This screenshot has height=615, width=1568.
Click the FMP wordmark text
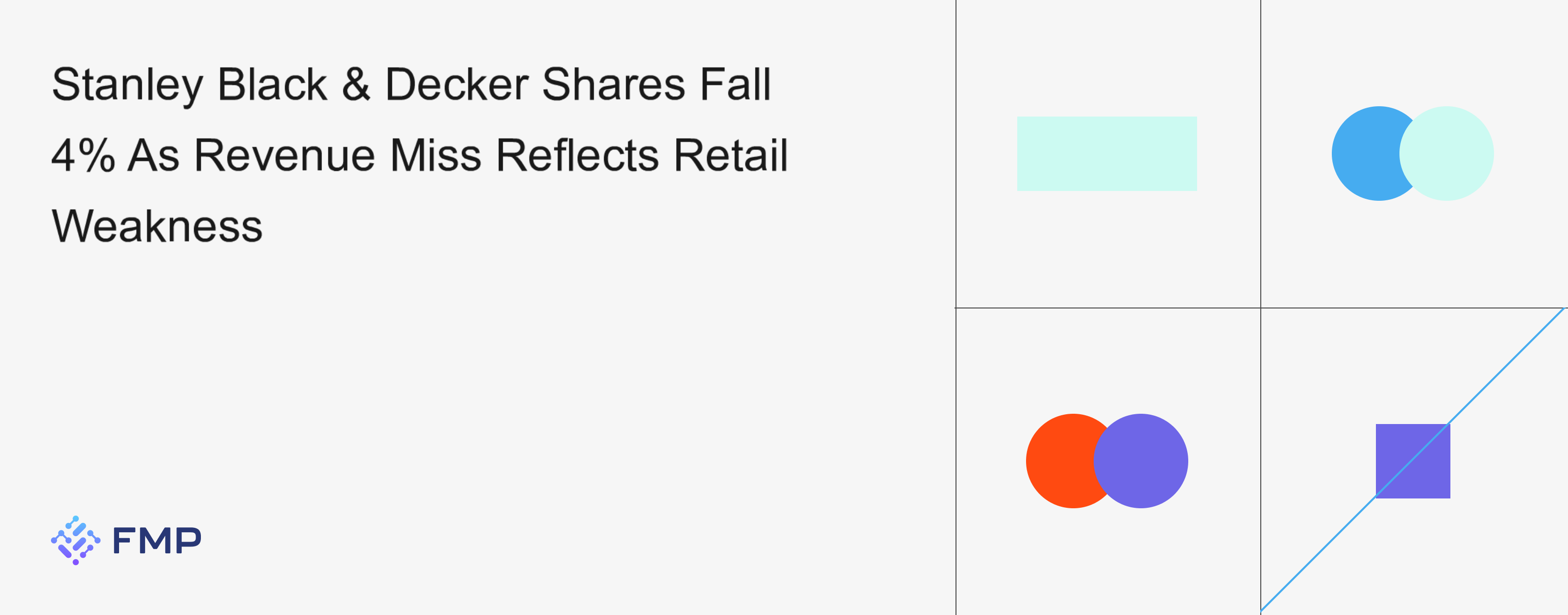[x=157, y=541]
